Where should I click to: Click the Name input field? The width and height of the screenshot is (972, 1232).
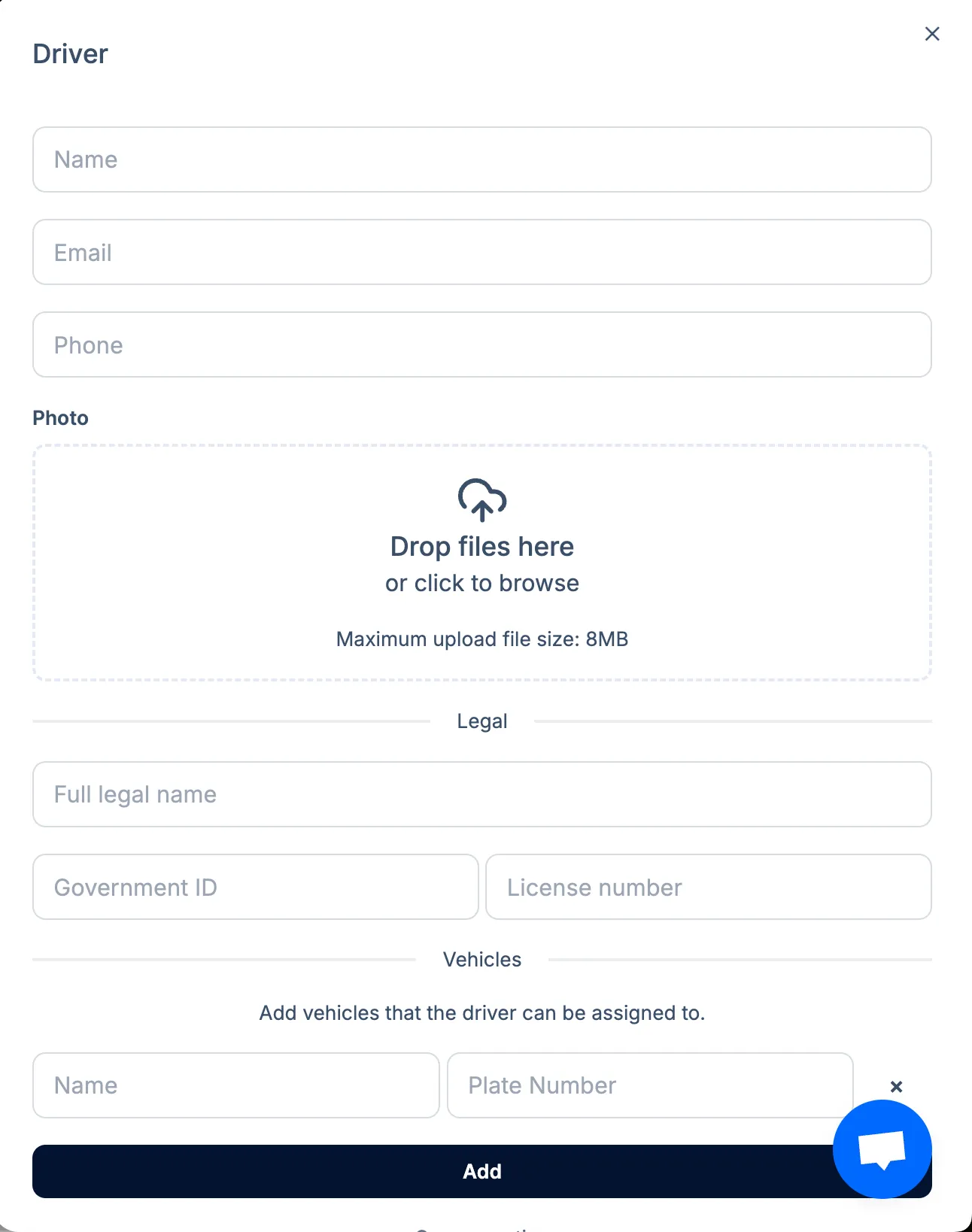point(481,159)
